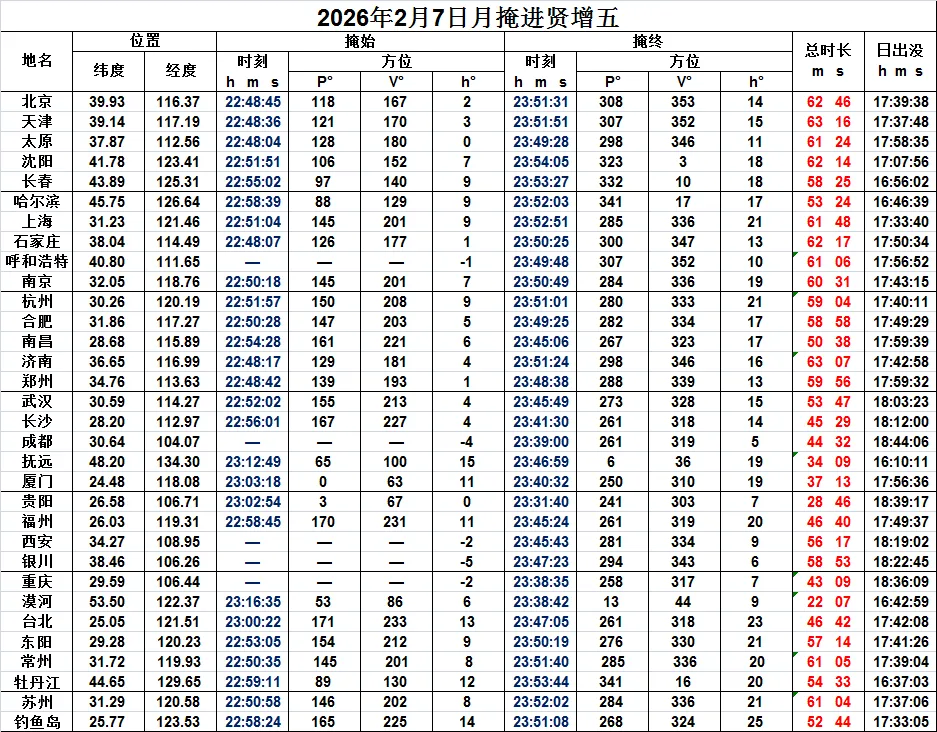The width and height of the screenshot is (937, 732).
Task: Click 哈尔滨 start time 22:58:39
Action: click(253, 201)
